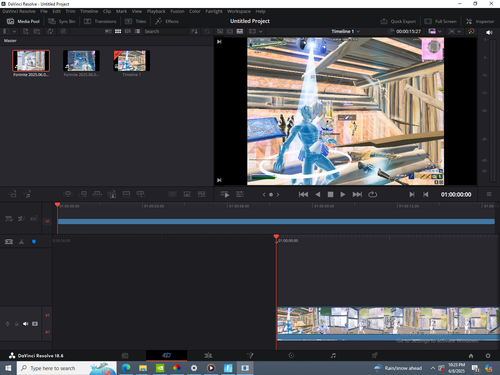Click the fast review icon
500x375 pixels.
pyautogui.click(x=225, y=194)
